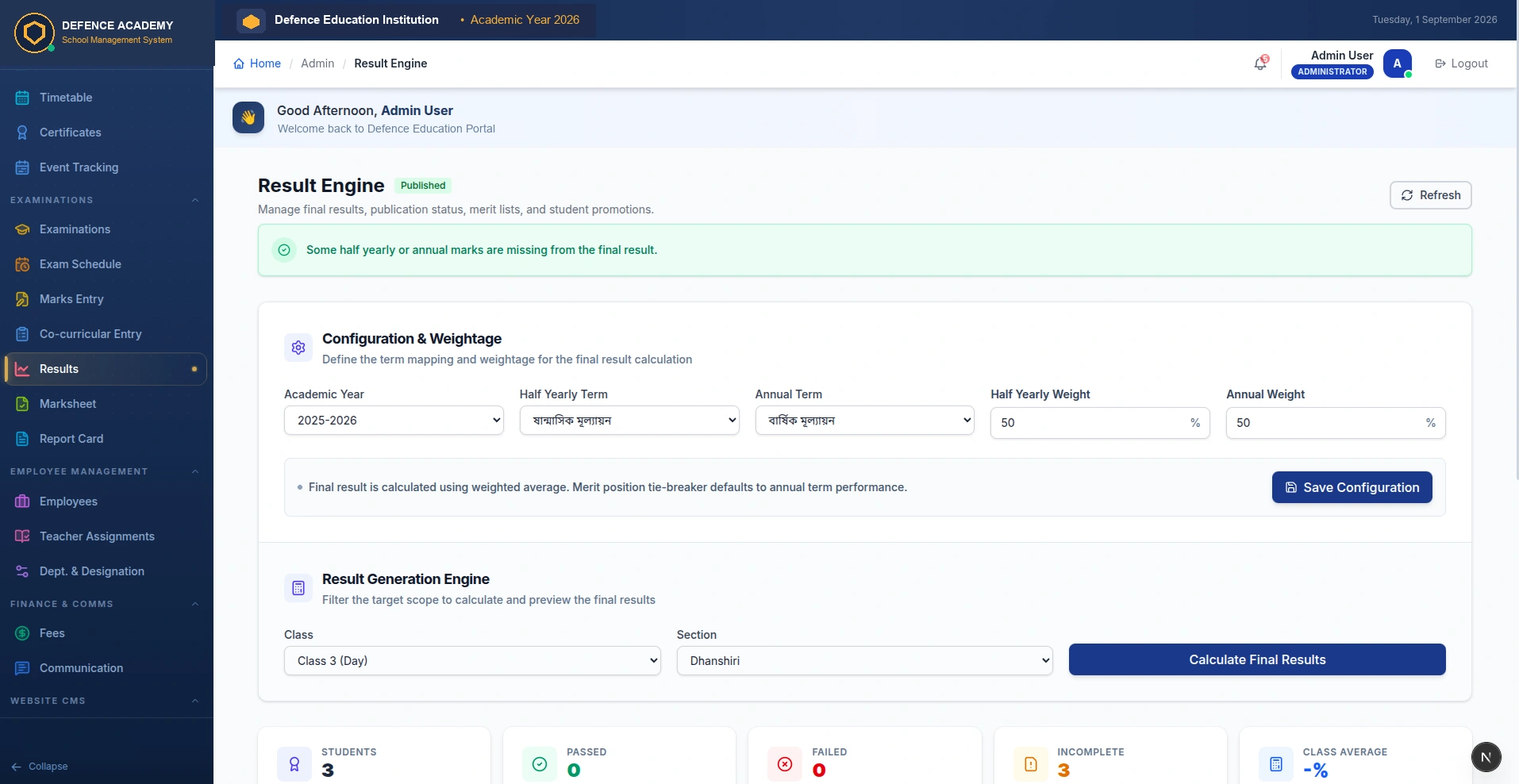
Task: Click the Fees dollar icon
Action: point(22,633)
